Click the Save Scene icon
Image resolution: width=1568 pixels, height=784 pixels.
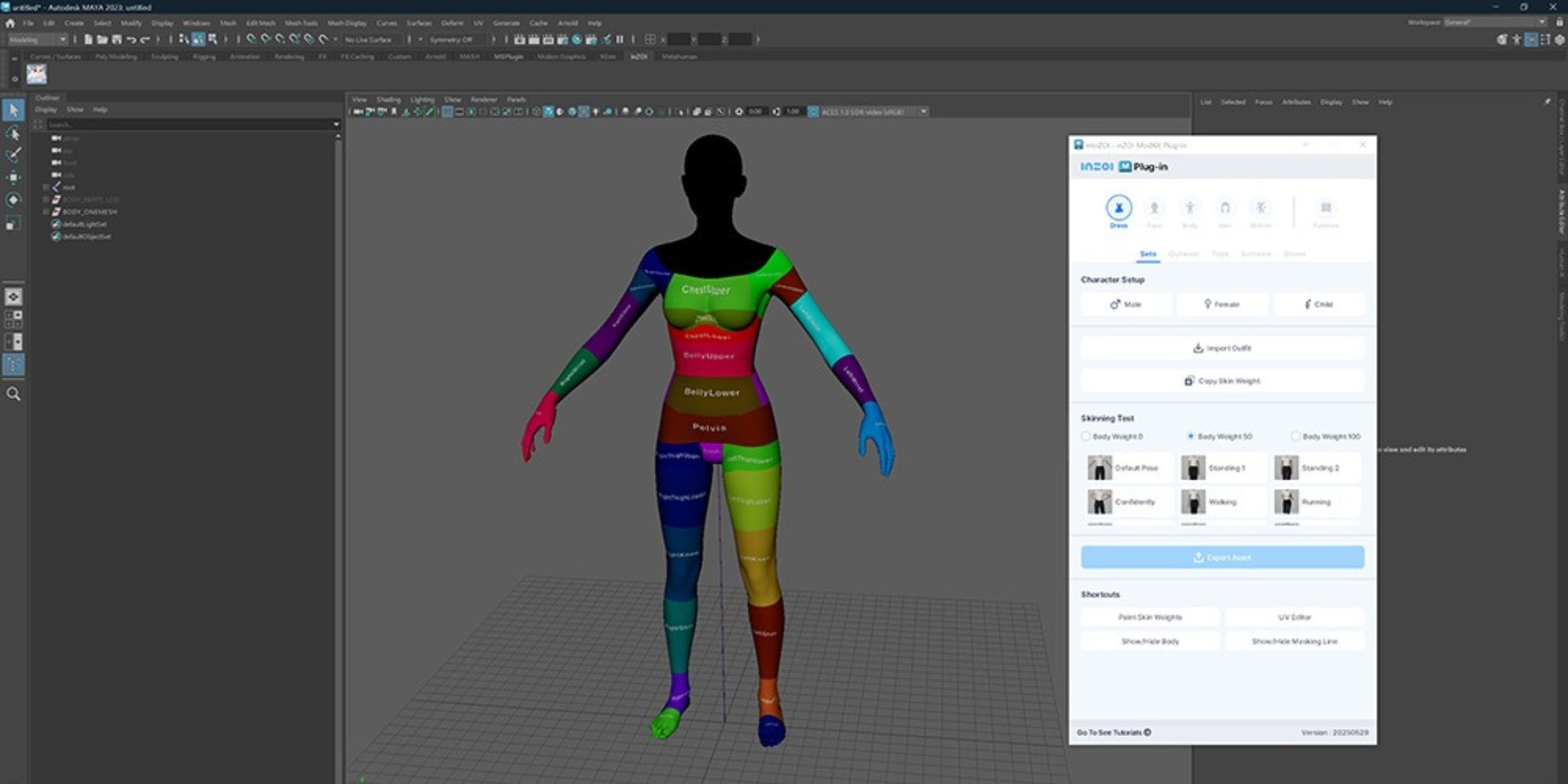(x=117, y=39)
